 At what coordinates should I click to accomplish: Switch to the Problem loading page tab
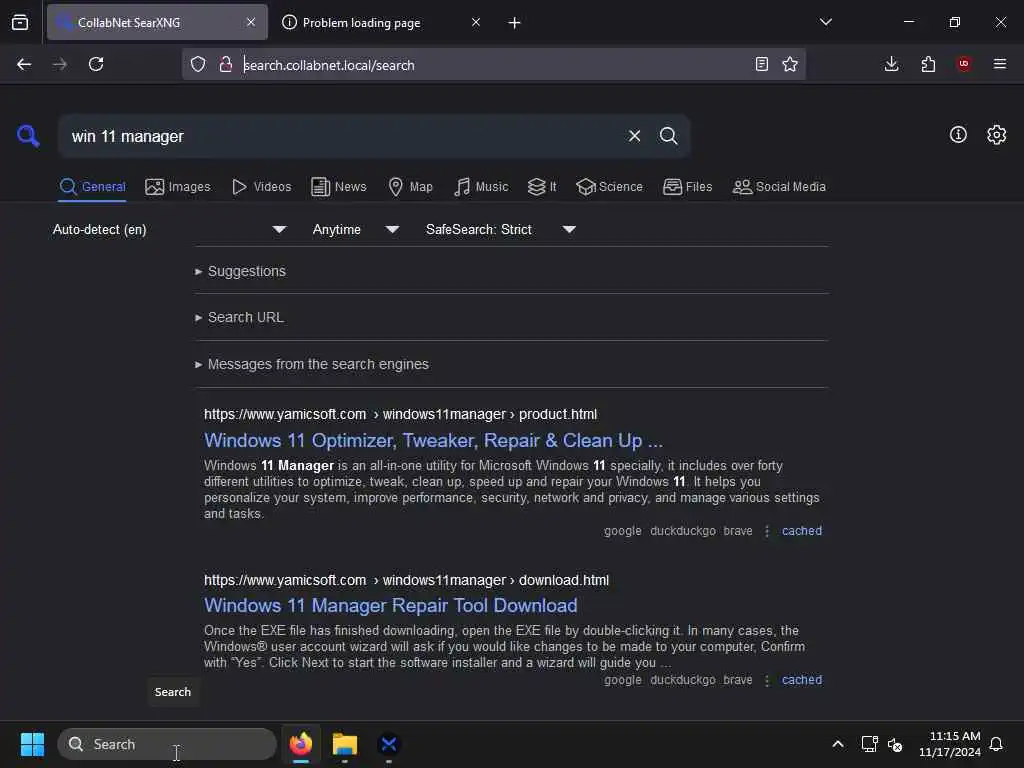click(x=381, y=23)
